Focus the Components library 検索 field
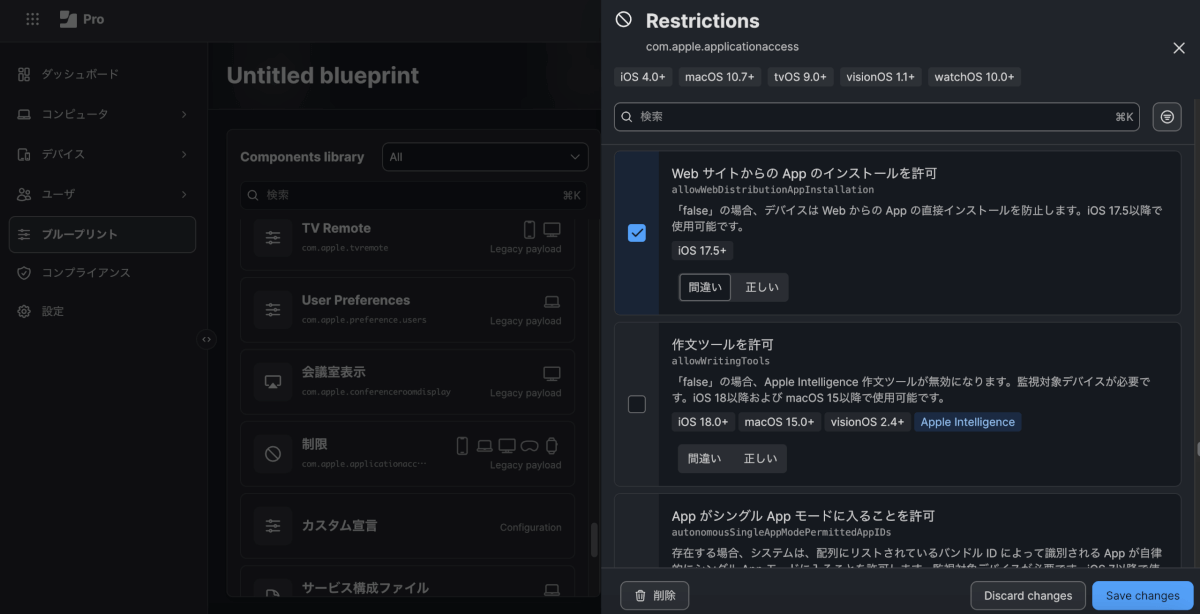Image resolution: width=1200 pixels, height=614 pixels. tap(413, 195)
